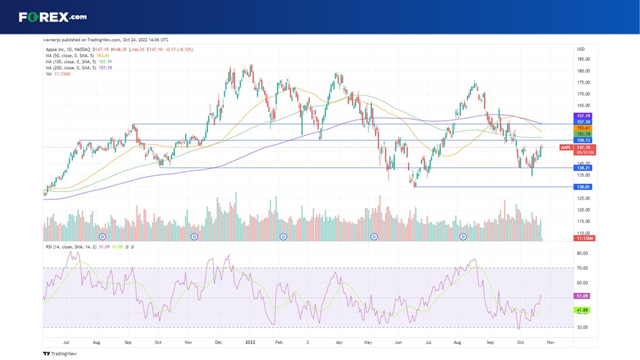The width and height of the screenshot is (640, 360).
Task: Open the dividend marker near August 2022
Action: coord(463,237)
